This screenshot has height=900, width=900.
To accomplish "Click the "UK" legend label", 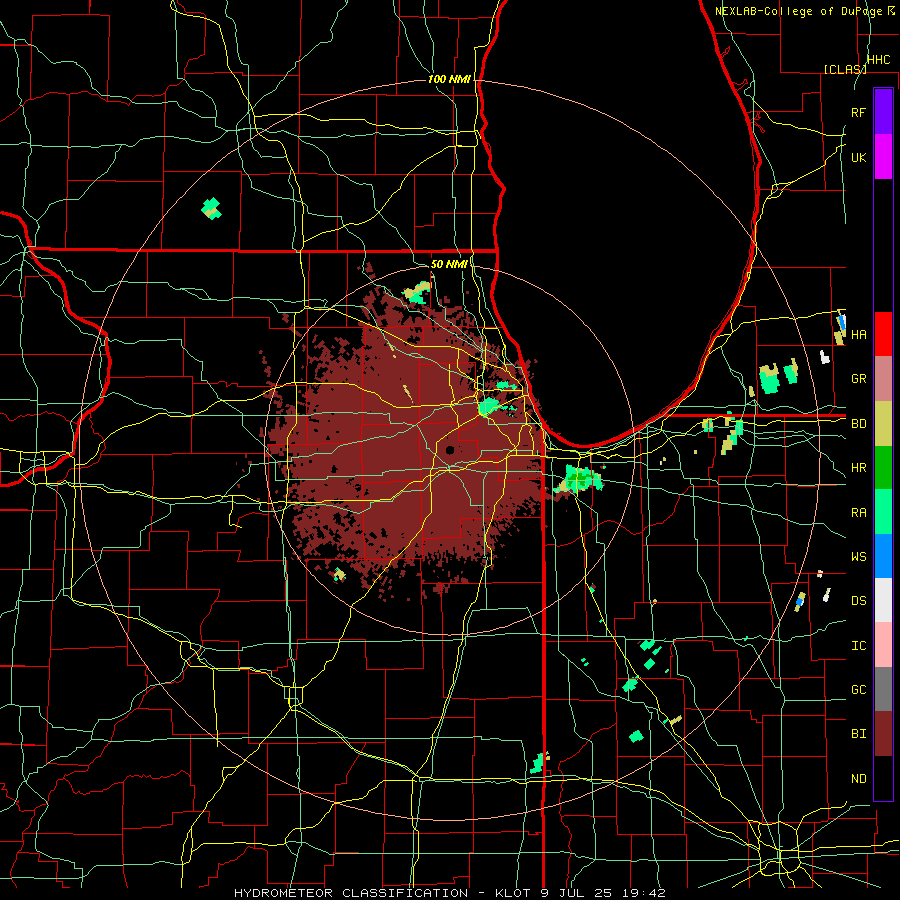I will pyautogui.click(x=858, y=158).
